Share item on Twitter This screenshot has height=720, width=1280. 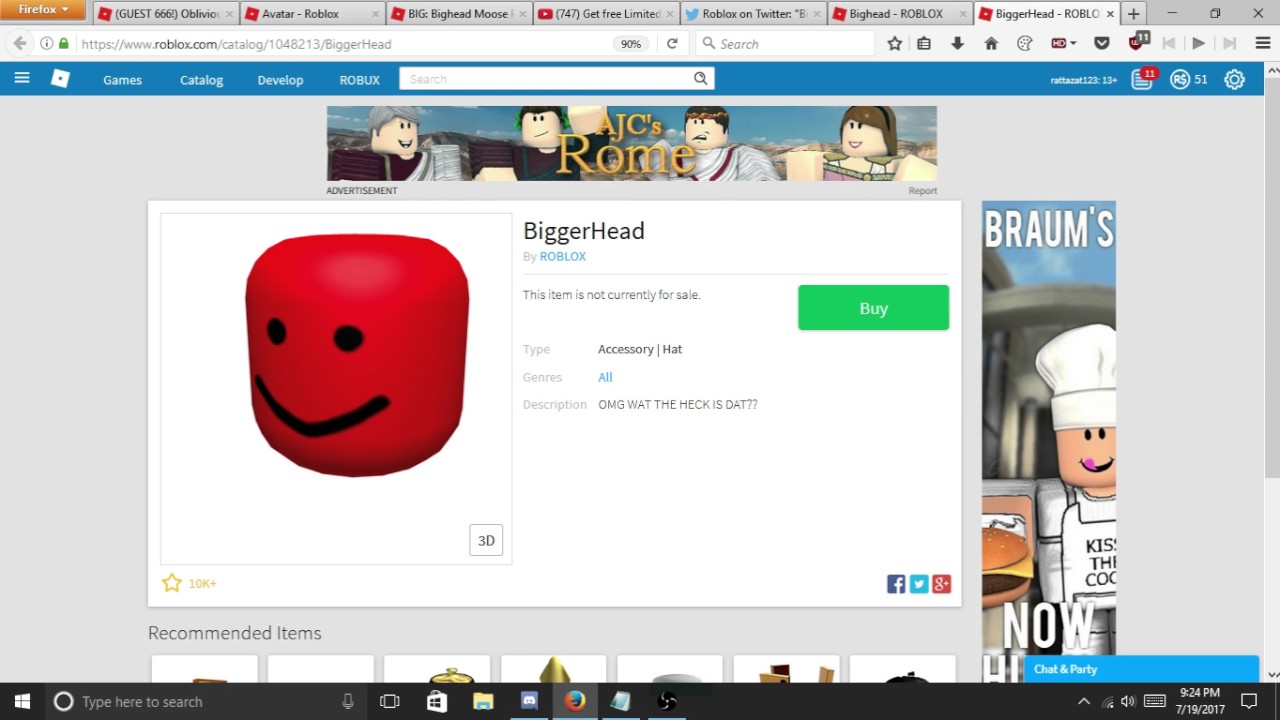pos(919,584)
